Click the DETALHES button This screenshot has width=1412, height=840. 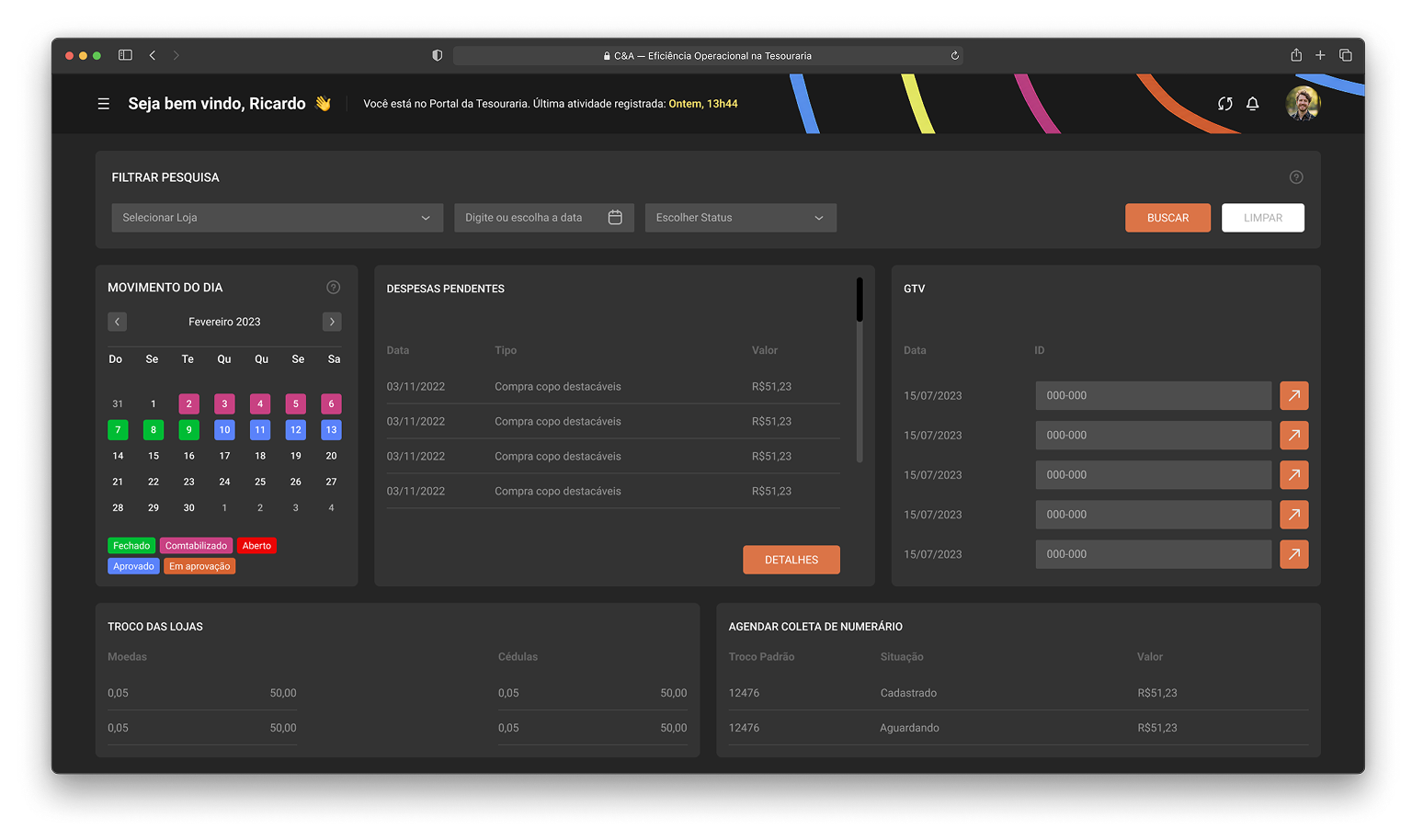click(x=791, y=560)
